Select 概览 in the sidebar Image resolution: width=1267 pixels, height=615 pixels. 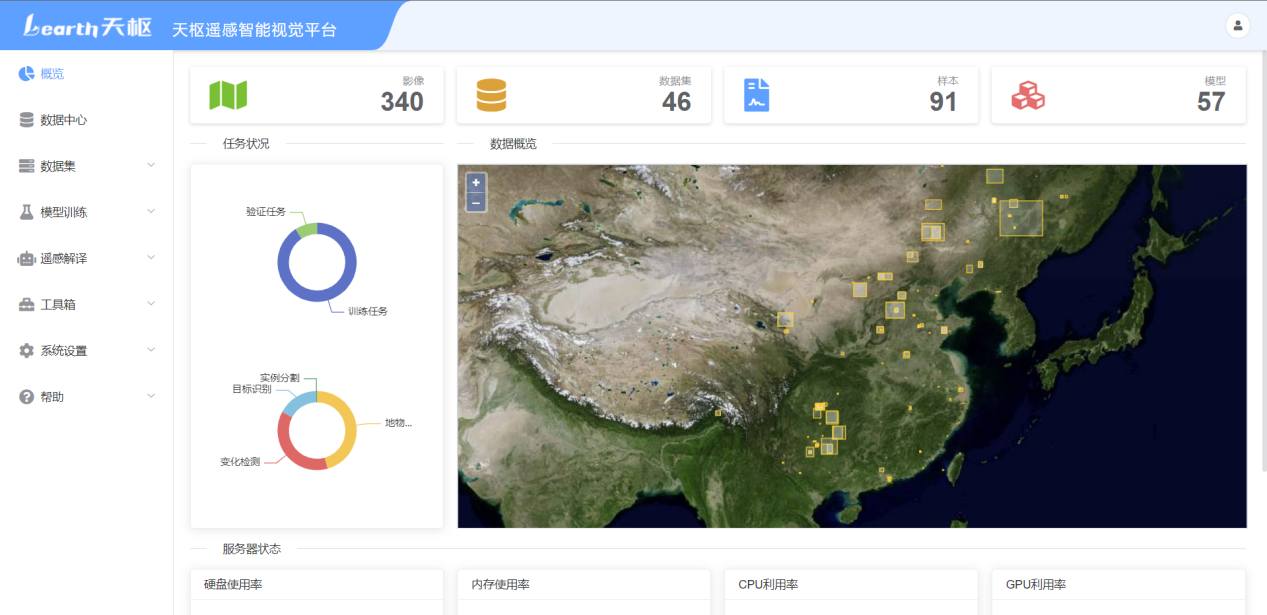pos(86,74)
